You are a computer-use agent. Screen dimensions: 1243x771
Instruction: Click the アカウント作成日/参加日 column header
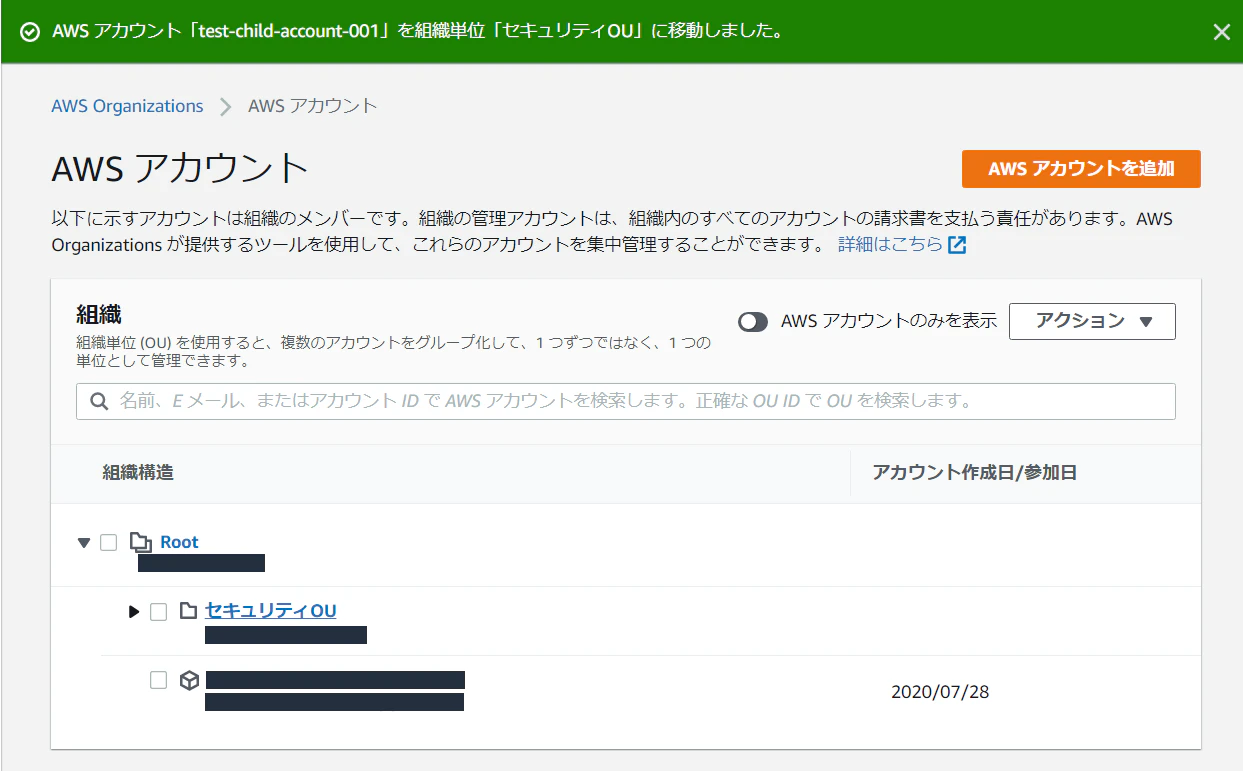pos(974,472)
